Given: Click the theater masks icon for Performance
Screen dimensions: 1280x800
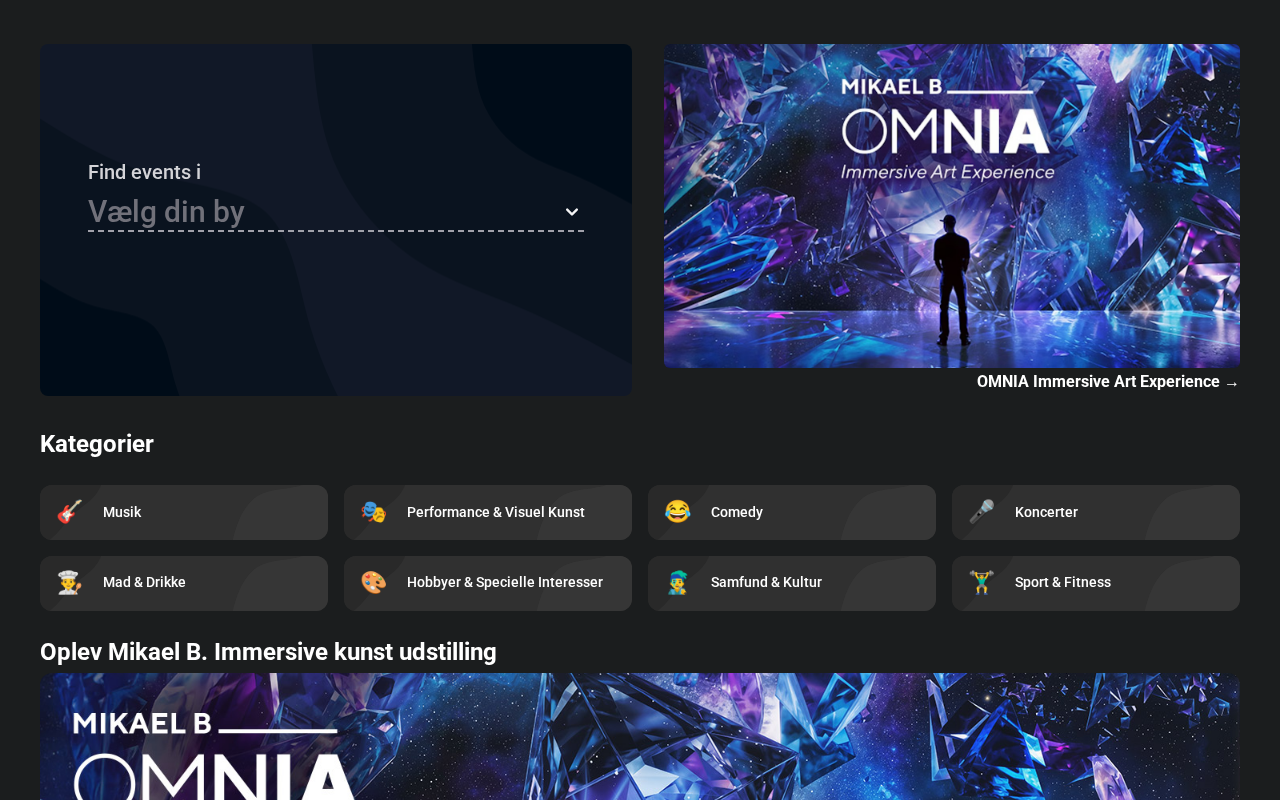Looking at the screenshot, I should (x=373, y=512).
